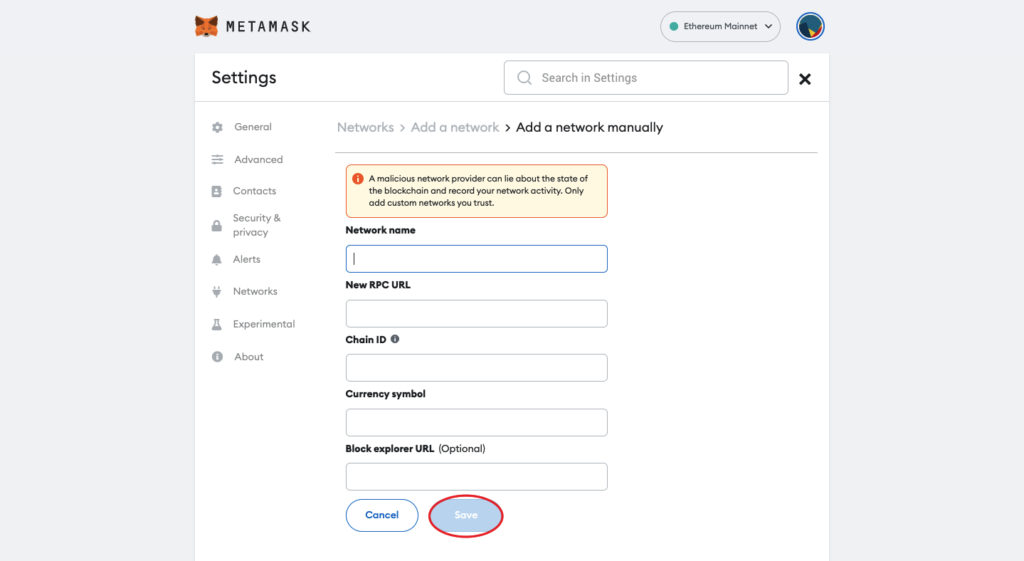The width and height of the screenshot is (1024, 561).
Task: Focus the Network name input field
Action: coord(477,259)
